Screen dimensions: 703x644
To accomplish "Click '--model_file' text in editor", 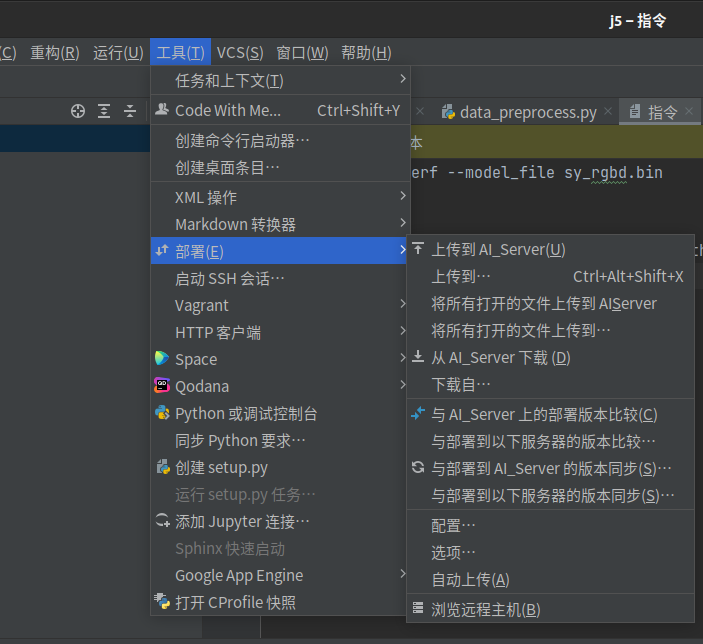I will pos(501,173).
